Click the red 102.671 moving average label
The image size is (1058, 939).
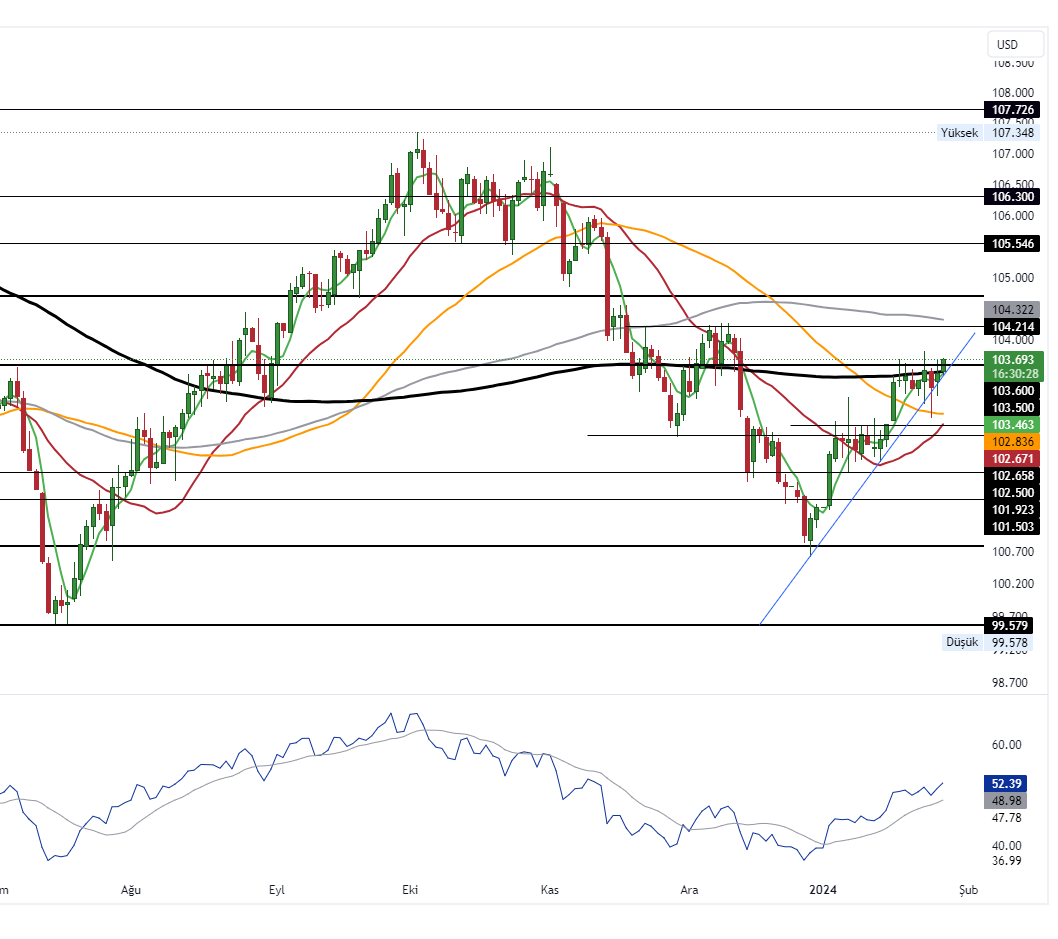(x=1014, y=458)
